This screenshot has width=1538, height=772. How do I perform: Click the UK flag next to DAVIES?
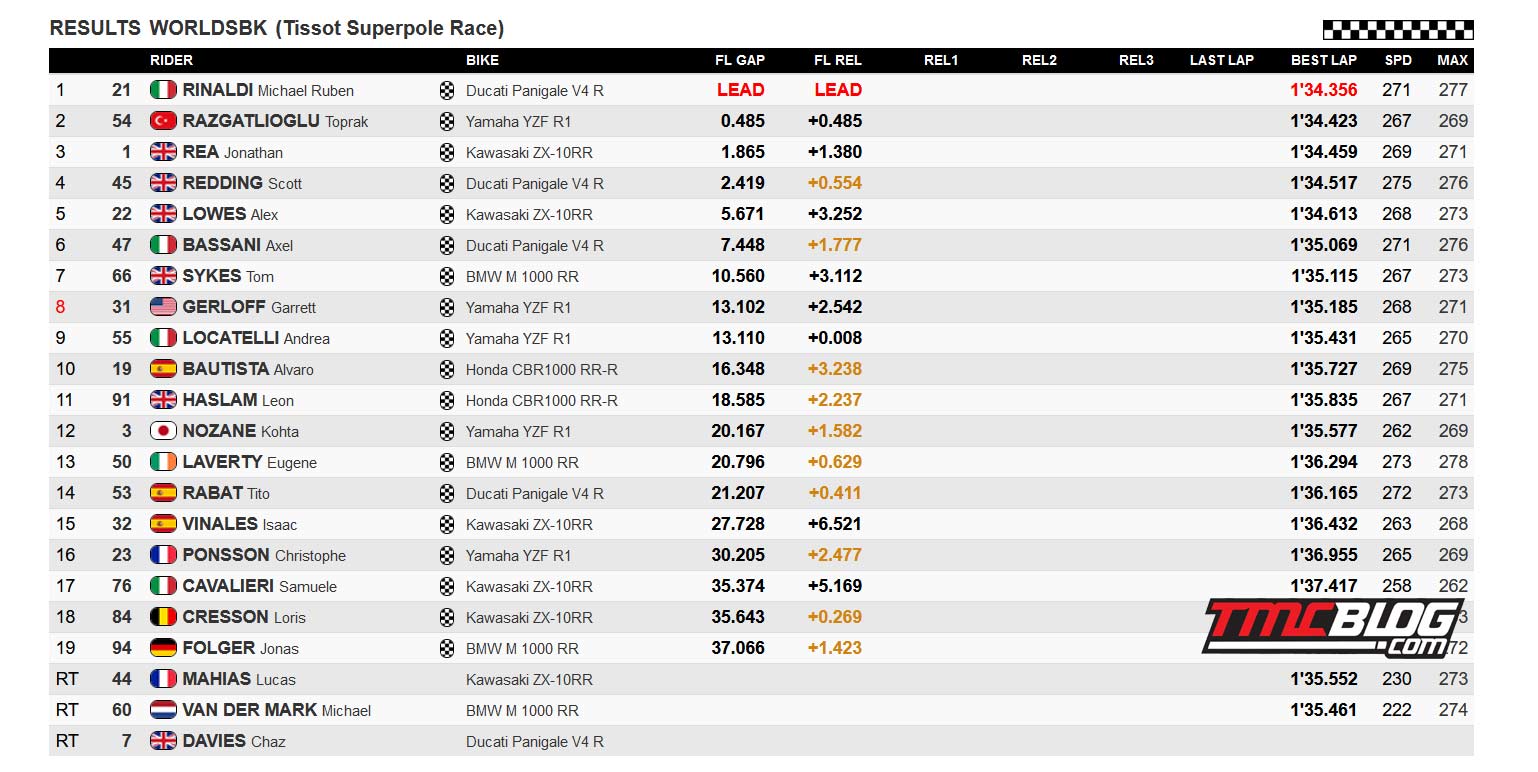(163, 741)
